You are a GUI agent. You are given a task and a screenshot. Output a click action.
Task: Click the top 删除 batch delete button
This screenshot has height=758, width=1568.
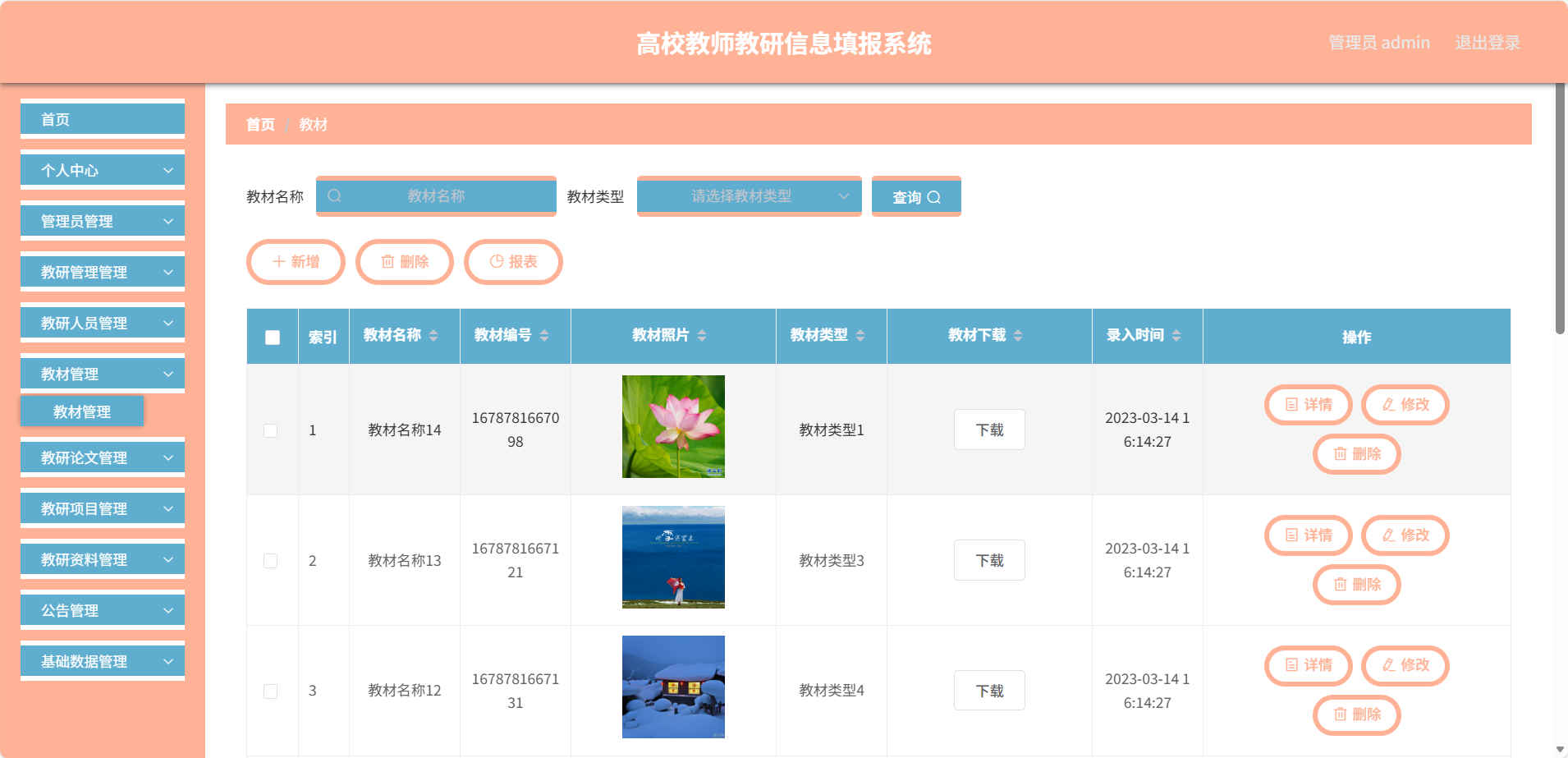pyautogui.click(x=405, y=262)
